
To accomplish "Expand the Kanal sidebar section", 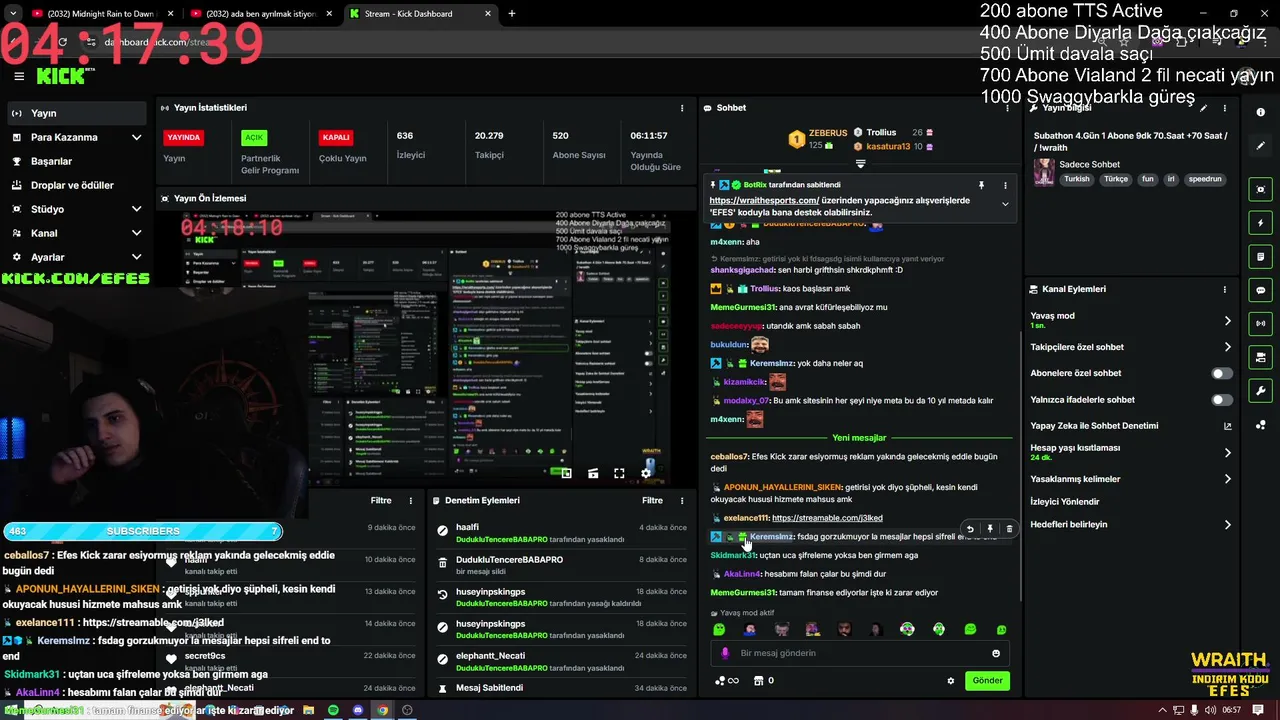I will click(x=75, y=233).
